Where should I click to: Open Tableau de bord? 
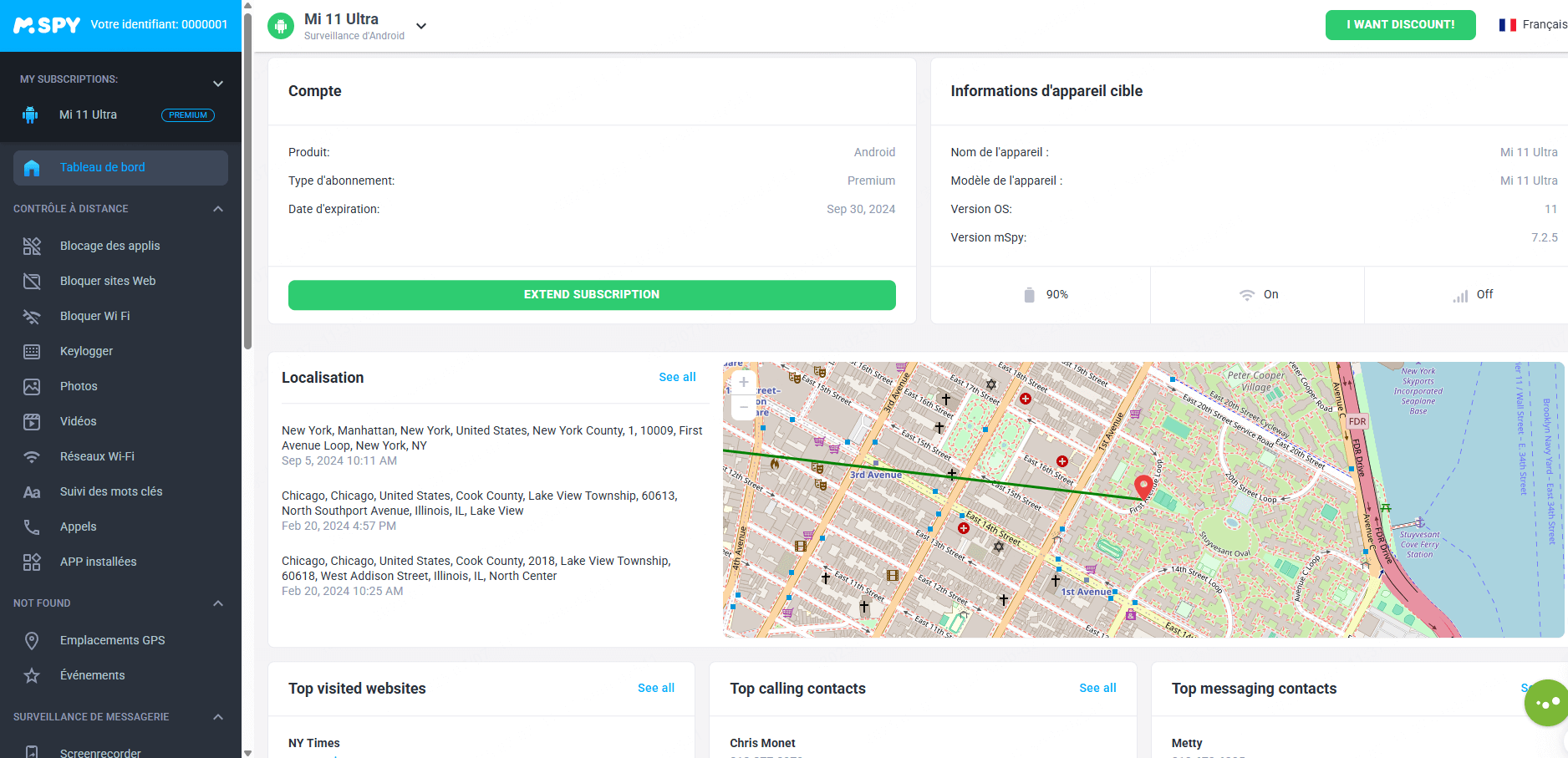pos(120,167)
